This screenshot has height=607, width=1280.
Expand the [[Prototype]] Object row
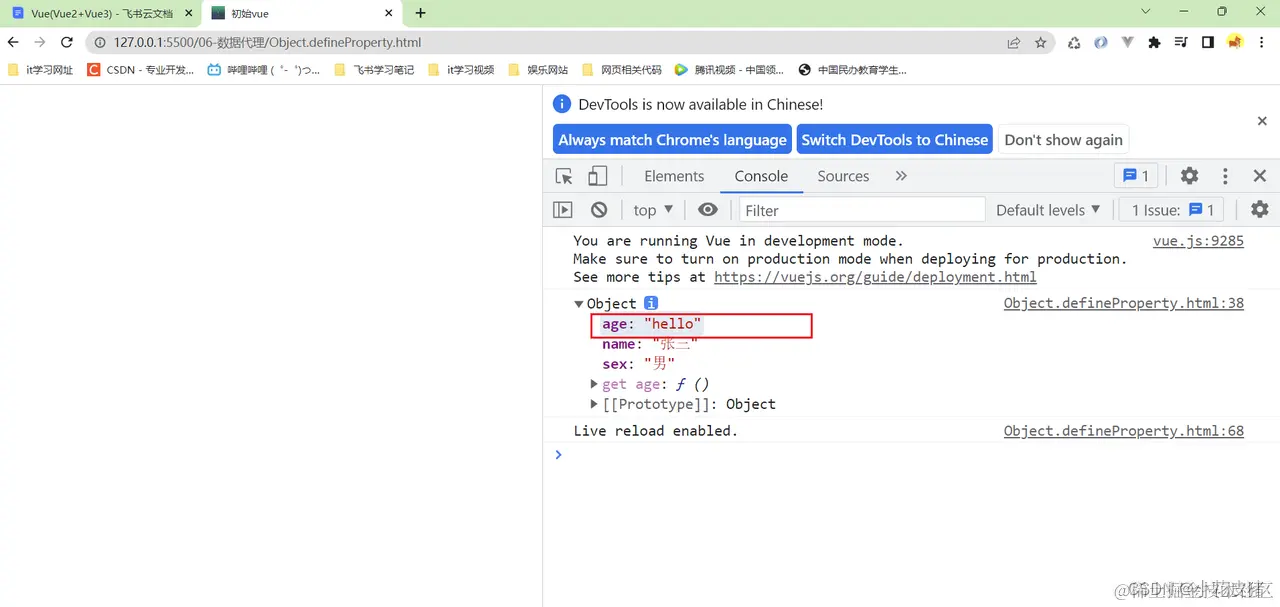click(x=596, y=404)
